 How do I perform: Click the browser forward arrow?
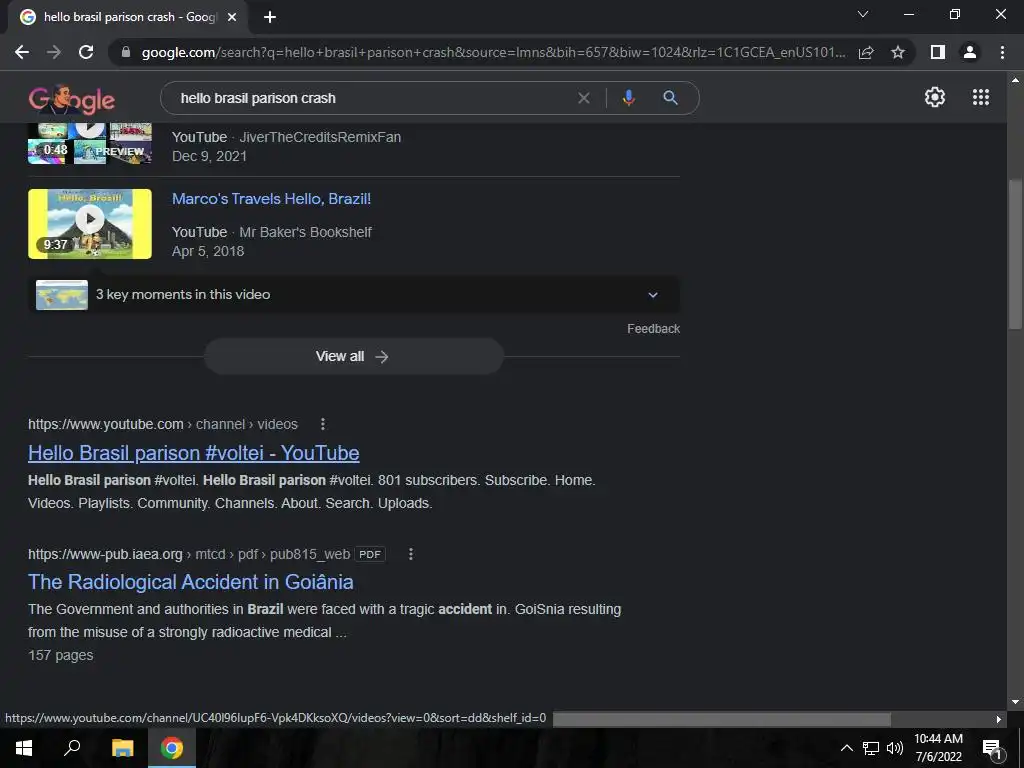click(54, 52)
